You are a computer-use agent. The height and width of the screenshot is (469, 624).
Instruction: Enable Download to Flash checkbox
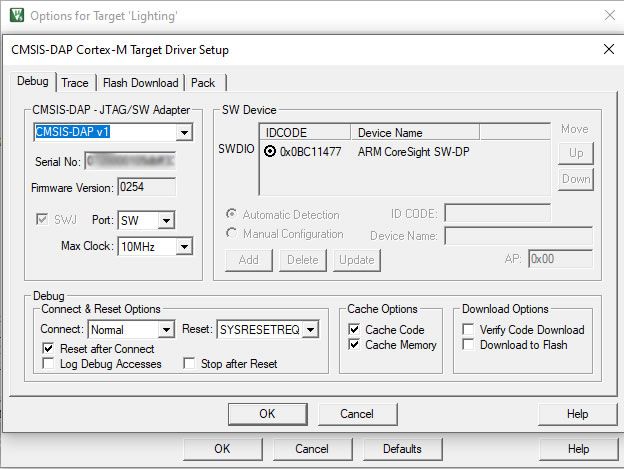click(x=468, y=344)
